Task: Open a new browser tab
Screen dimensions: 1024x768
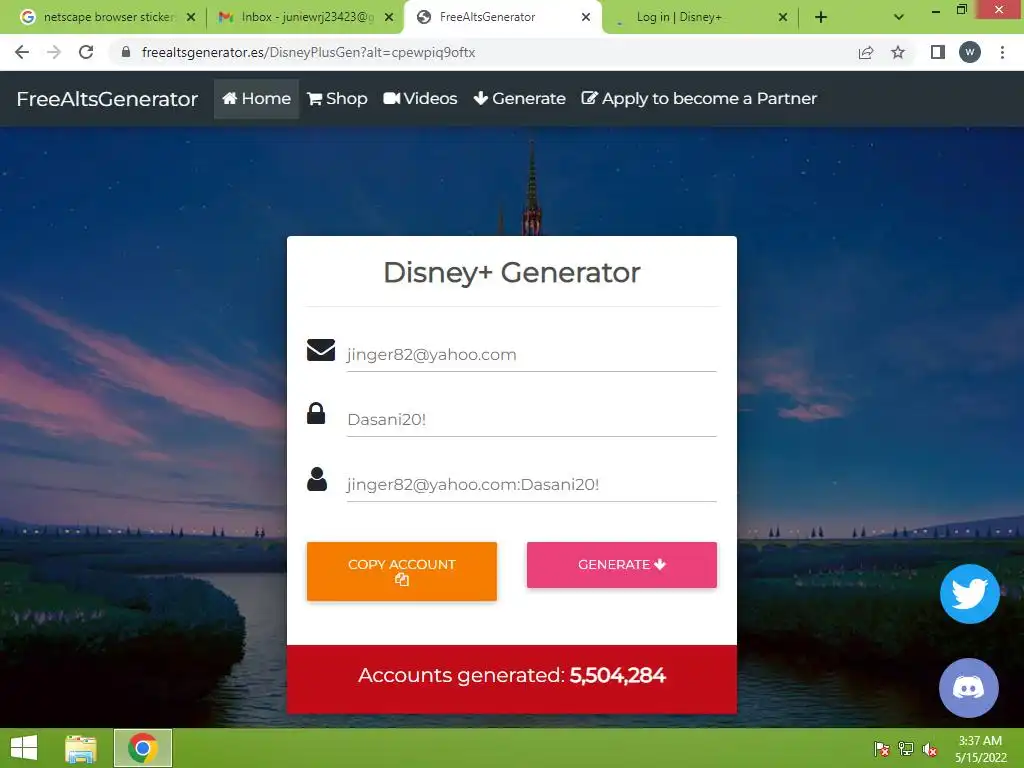Action: coord(821,18)
